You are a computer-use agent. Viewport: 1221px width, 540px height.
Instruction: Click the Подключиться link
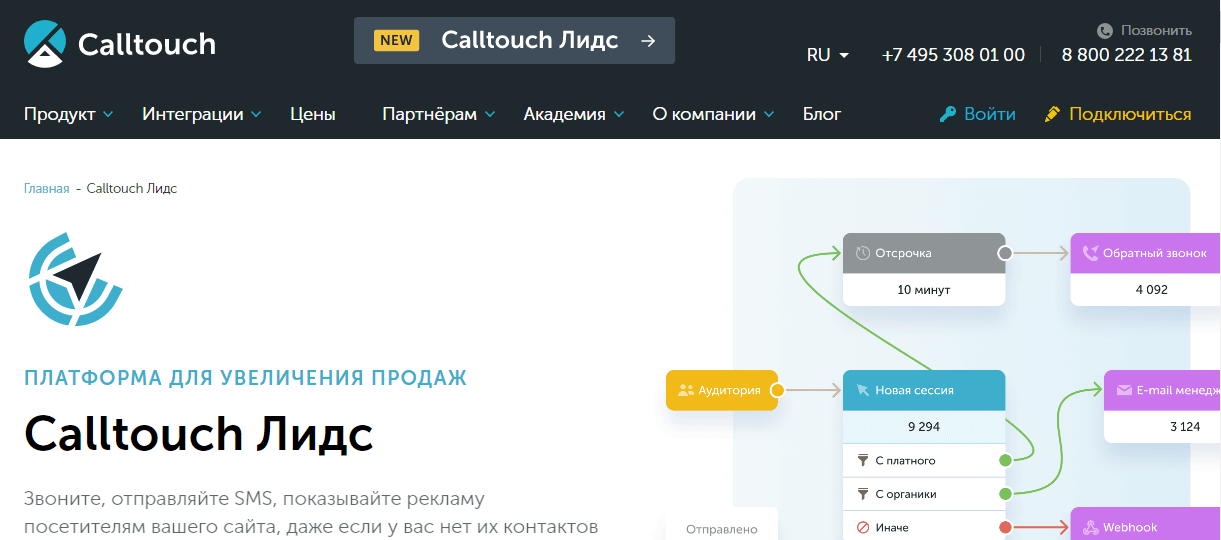point(1118,114)
